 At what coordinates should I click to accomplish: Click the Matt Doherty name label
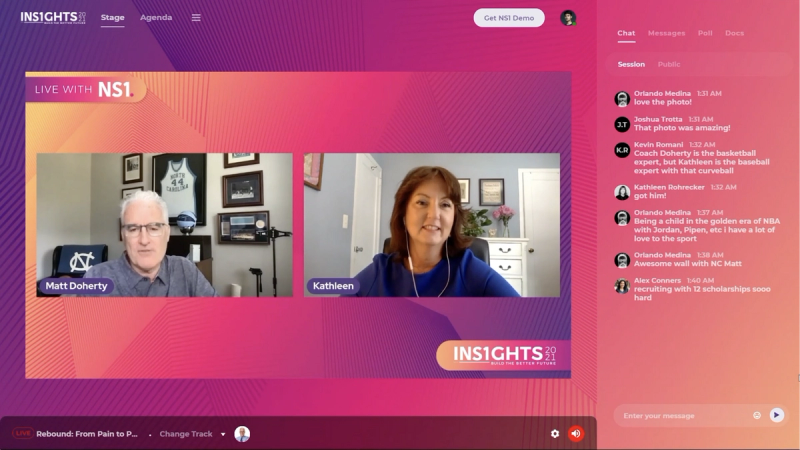point(77,286)
